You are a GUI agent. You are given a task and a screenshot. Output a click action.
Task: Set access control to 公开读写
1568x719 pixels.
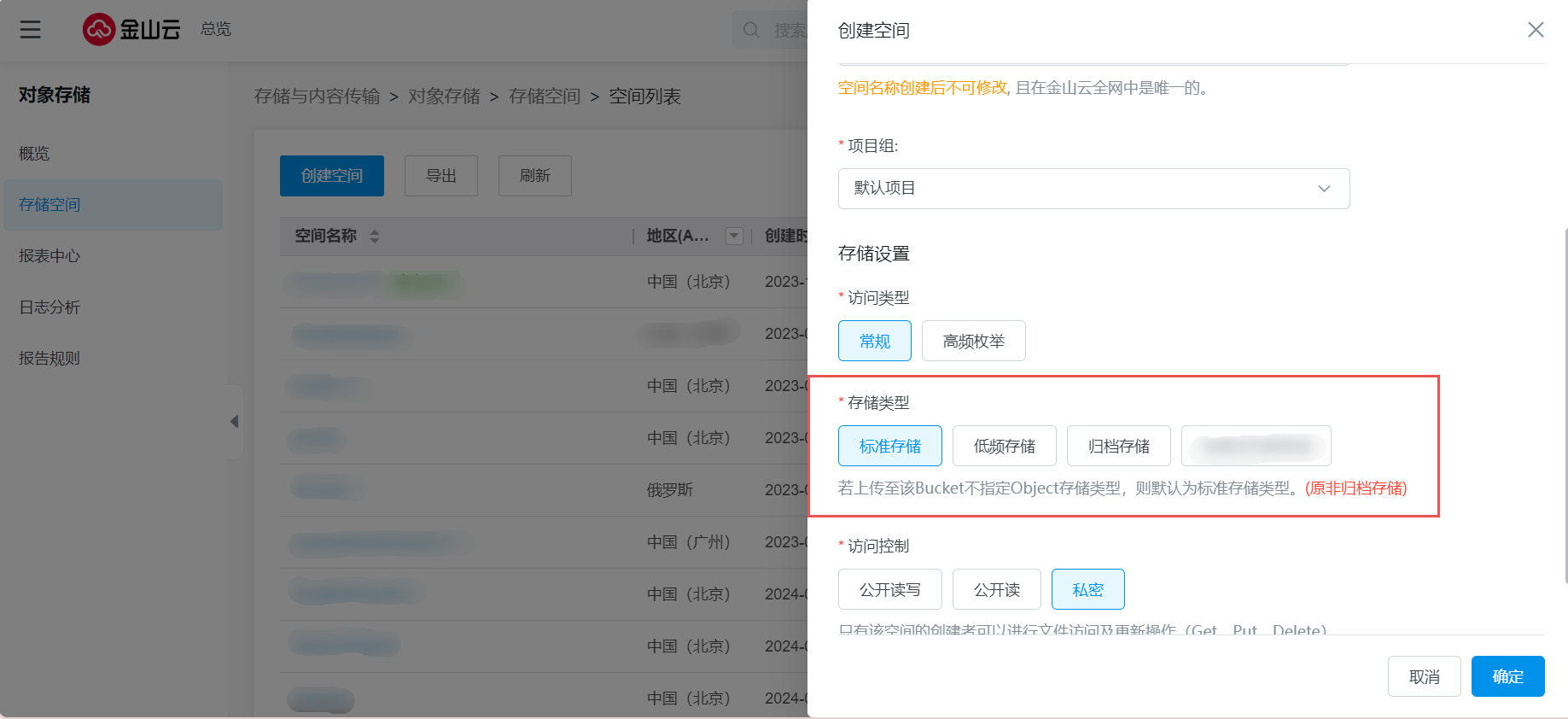click(x=889, y=590)
